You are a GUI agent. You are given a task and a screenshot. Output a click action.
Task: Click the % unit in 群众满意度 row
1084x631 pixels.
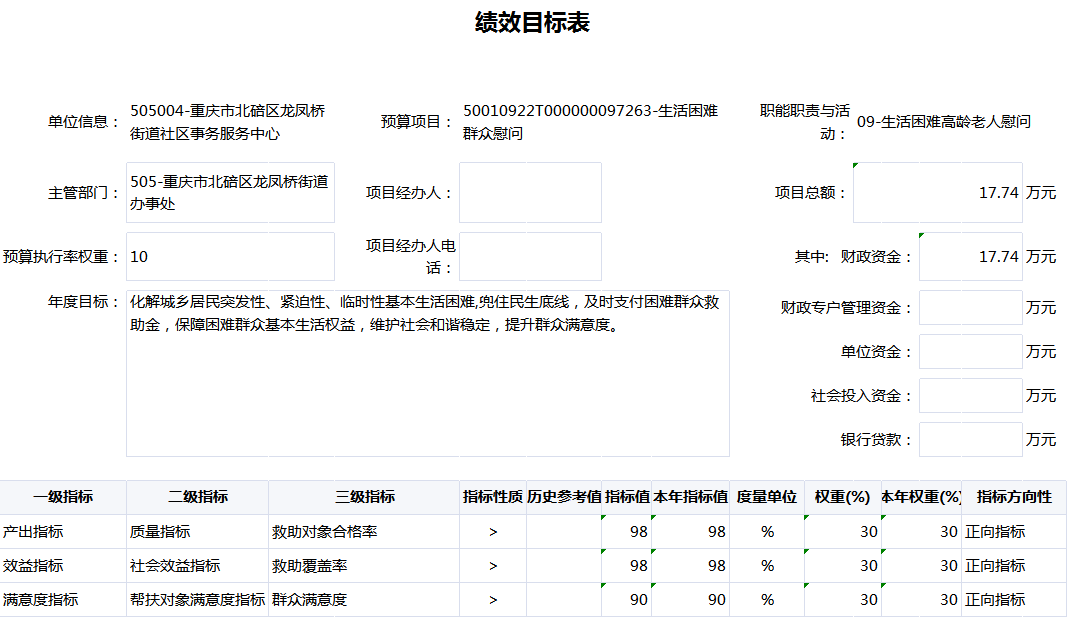767,599
